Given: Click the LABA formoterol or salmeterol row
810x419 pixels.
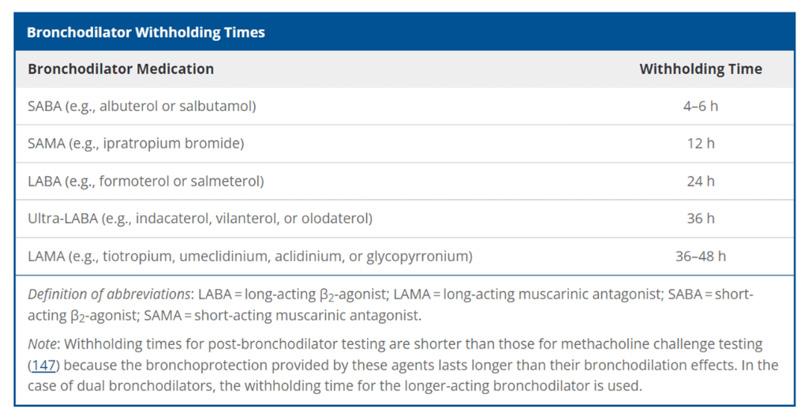Looking at the screenshot, I should pyautogui.click(x=404, y=181).
